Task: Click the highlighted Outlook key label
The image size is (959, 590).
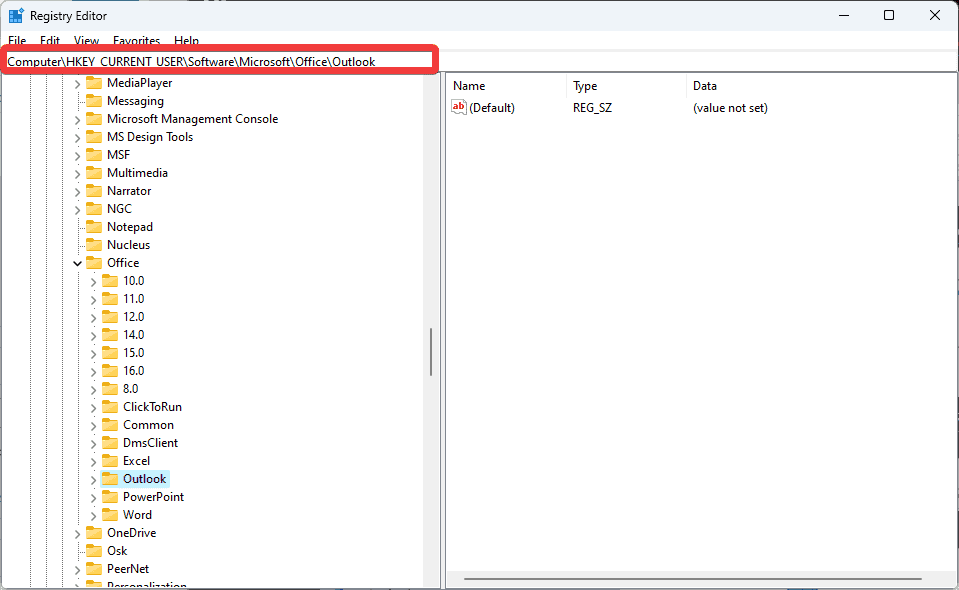Action: pyautogui.click(x=145, y=479)
